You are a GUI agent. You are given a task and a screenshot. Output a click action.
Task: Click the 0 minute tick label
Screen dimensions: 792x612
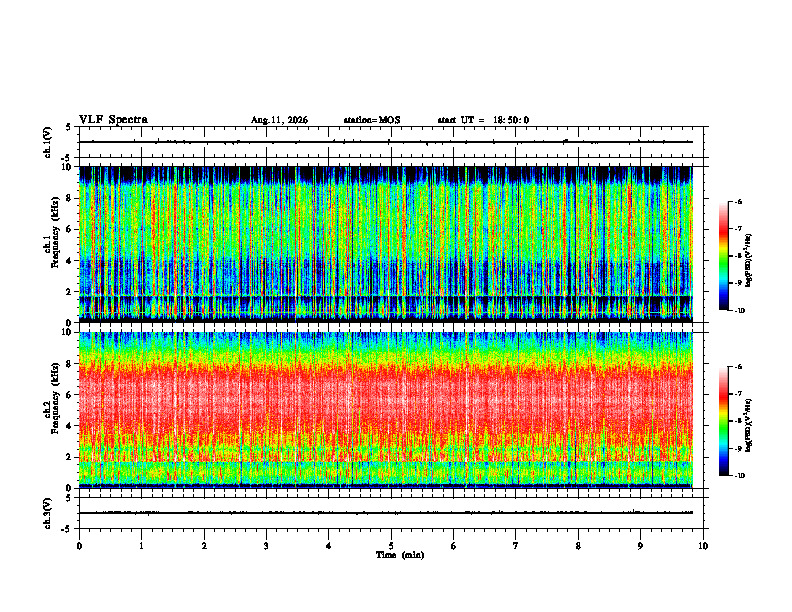[79, 546]
